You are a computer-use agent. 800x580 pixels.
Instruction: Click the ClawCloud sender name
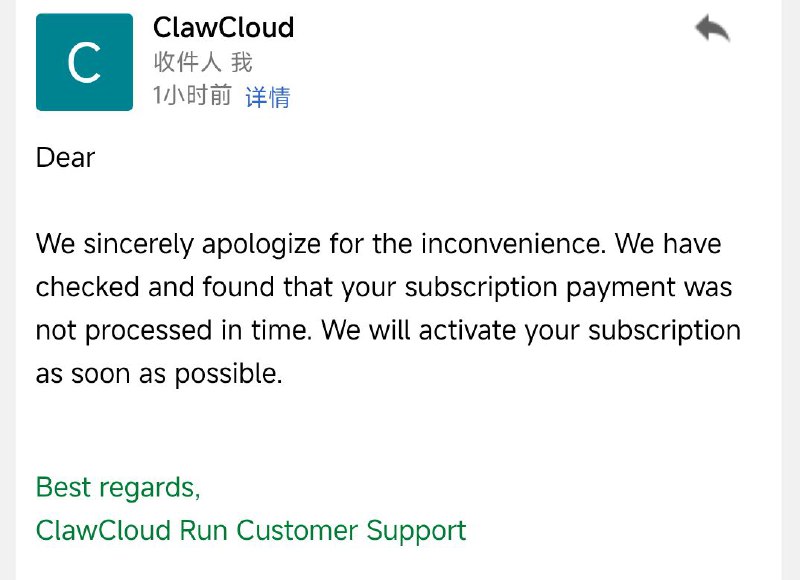(223, 27)
